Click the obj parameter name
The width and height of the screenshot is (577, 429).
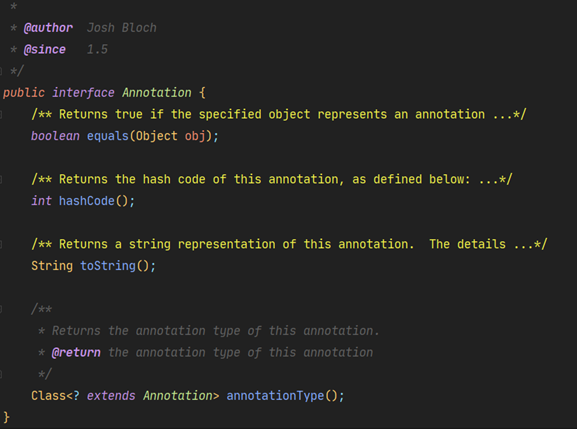[195, 136]
